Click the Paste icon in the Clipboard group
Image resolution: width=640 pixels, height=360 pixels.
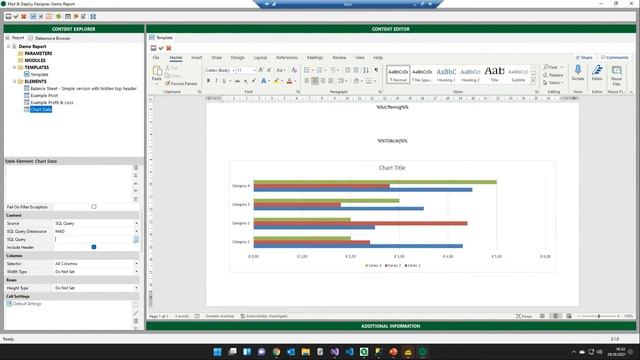(x=157, y=71)
